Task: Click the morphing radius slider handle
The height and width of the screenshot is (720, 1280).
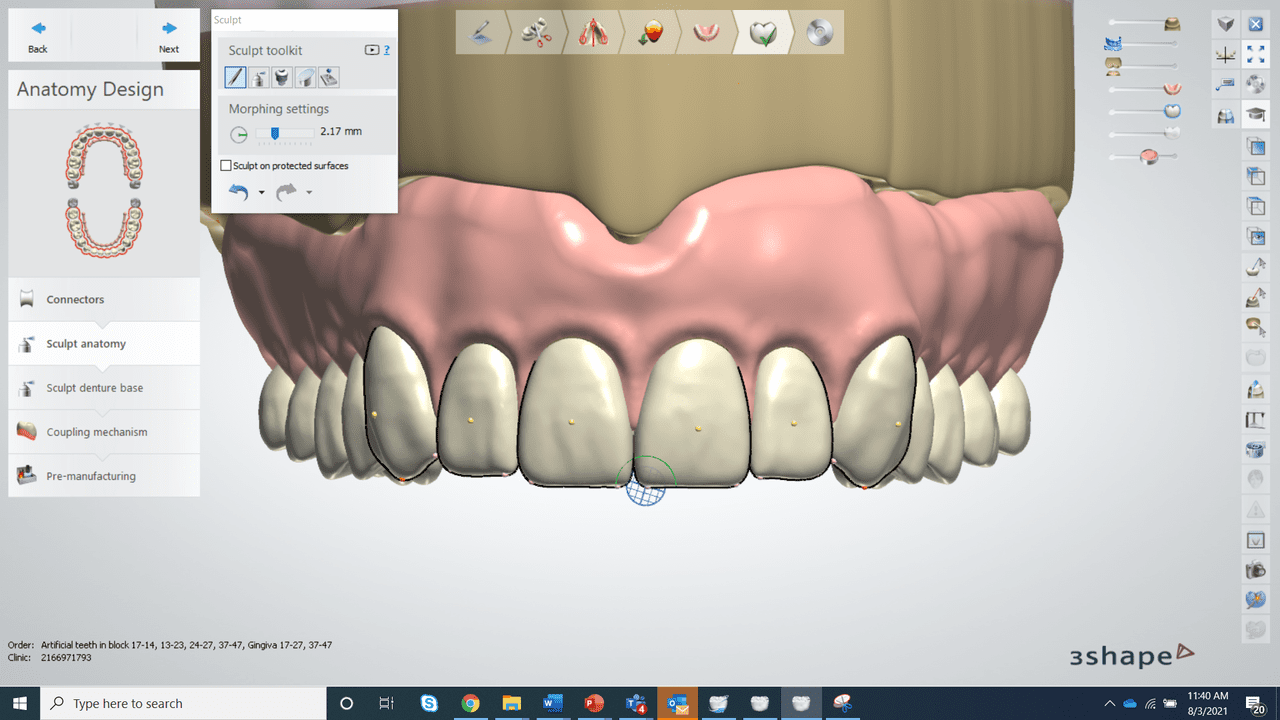Action: [x=275, y=133]
